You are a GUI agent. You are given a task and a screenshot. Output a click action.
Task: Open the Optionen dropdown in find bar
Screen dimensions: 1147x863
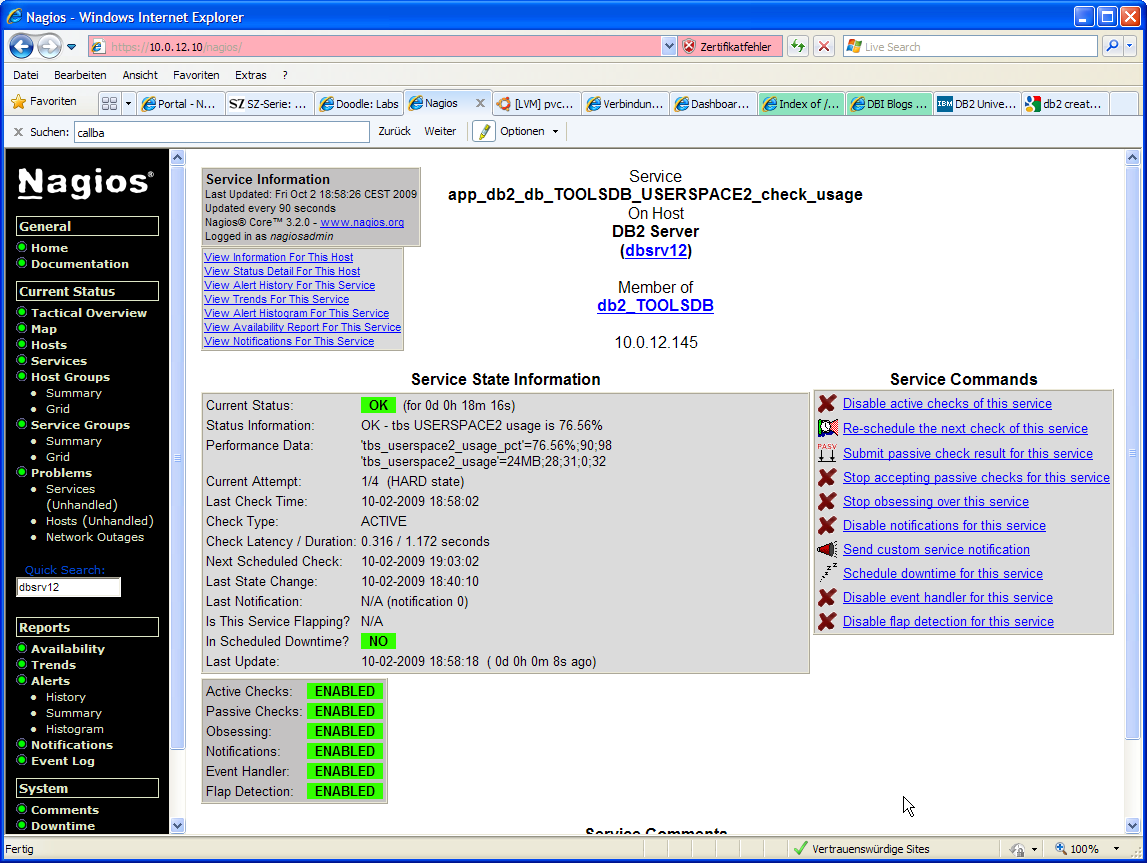pos(529,132)
